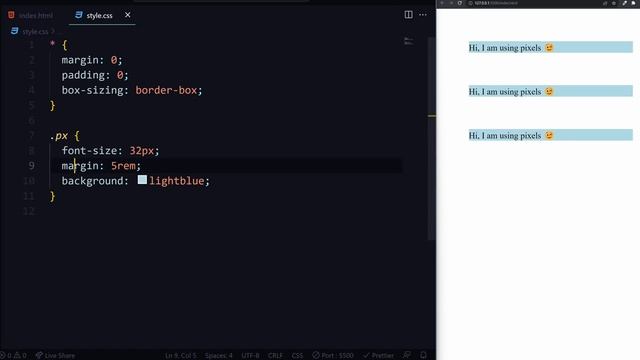Click the 5rem margin value
Viewport: 640px width, 360px height.
123,166
